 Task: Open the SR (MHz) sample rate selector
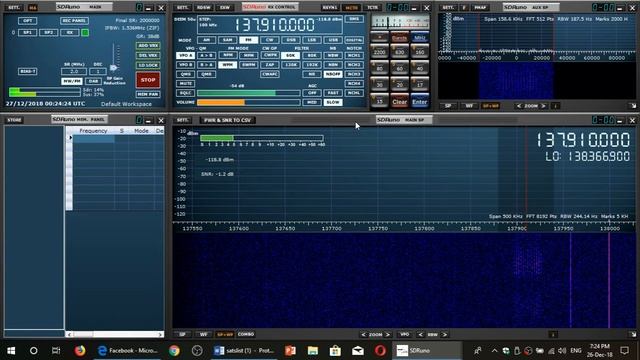point(74,71)
